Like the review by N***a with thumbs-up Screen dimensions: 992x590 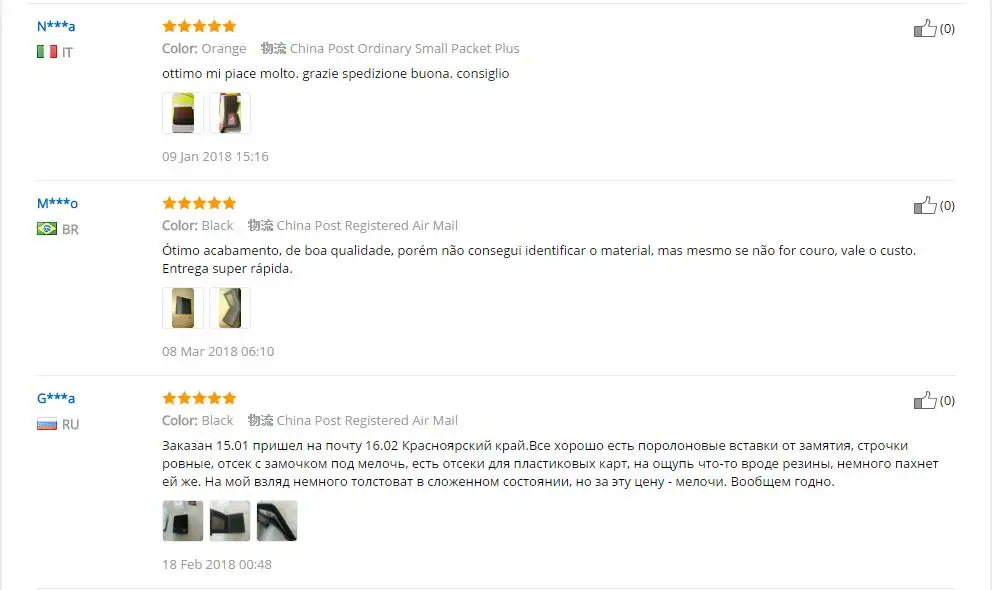924,28
